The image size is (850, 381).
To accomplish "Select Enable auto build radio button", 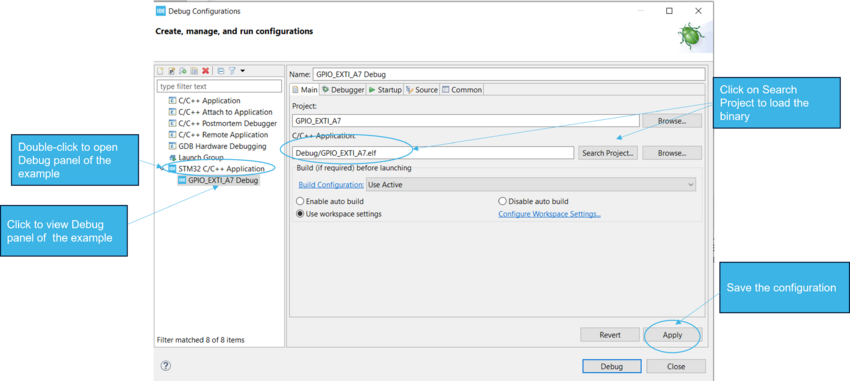I will [300, 201].
